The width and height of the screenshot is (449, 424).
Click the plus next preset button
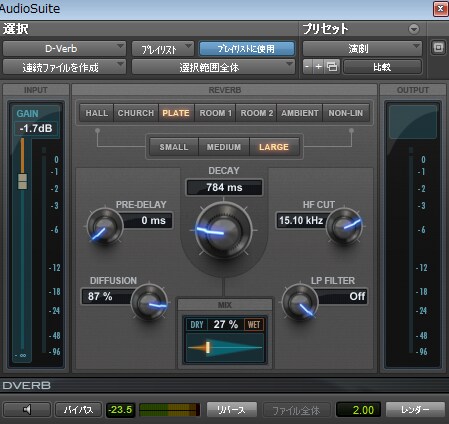318,67
